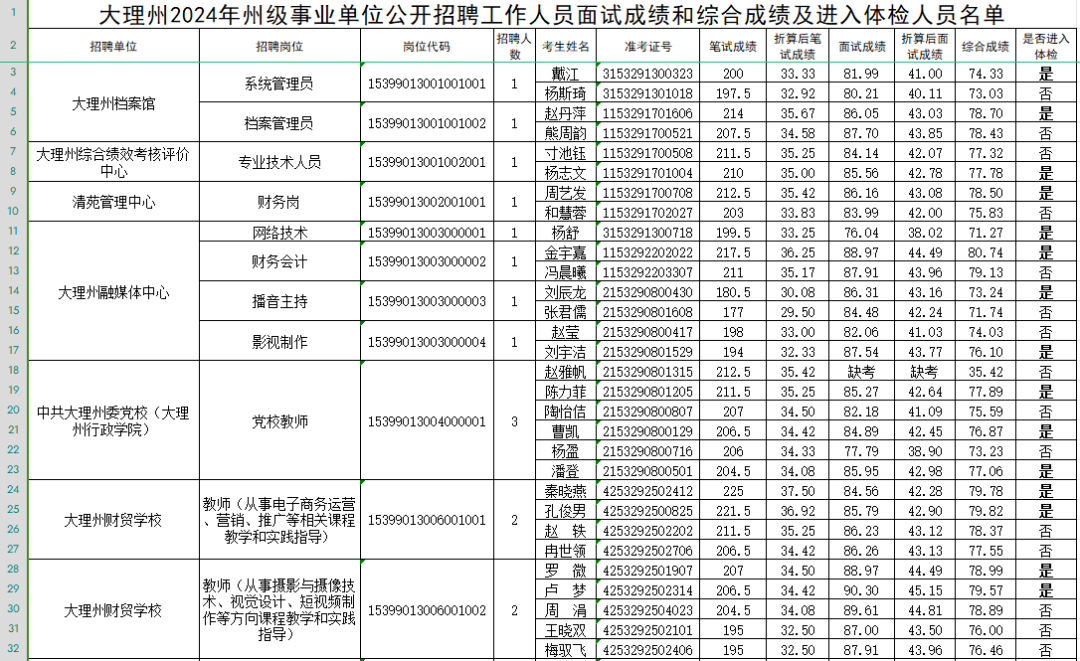Image resolution: width=1080 pixels, height=661 pixels.
Task: Select the 网络技术 position cell
Action: (x=280, y=233)
